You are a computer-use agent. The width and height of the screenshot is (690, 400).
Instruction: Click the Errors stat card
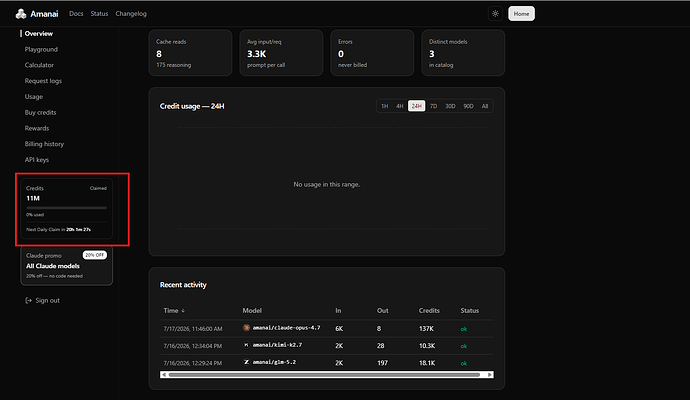(x=372, y=53)
